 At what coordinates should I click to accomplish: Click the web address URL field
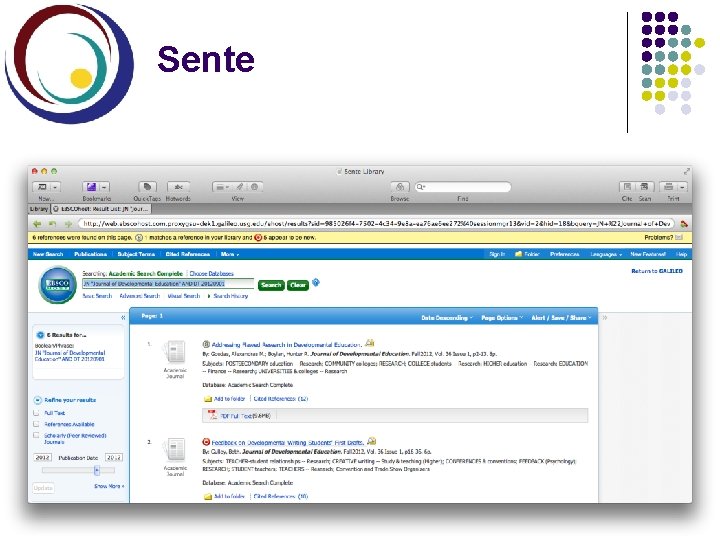click(376, 224)
